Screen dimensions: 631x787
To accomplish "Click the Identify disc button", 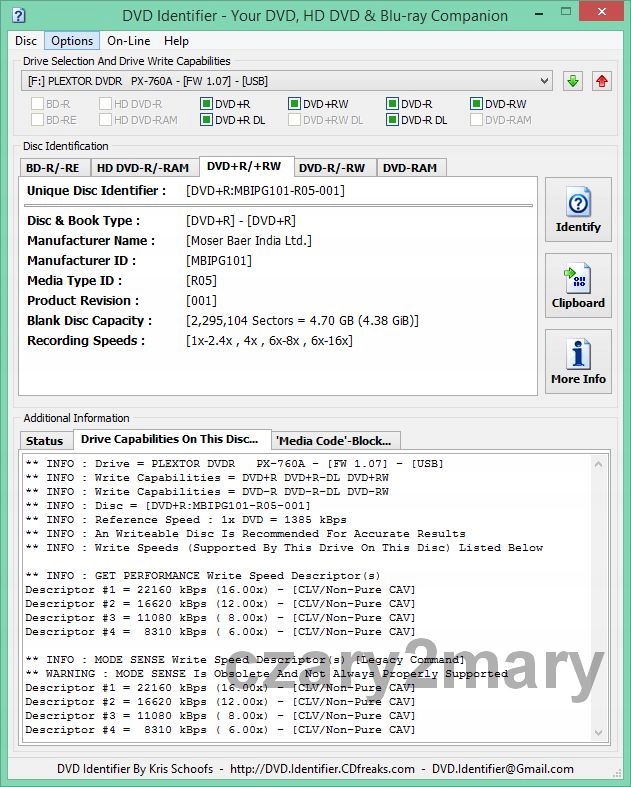I will [x=578, y=210].
